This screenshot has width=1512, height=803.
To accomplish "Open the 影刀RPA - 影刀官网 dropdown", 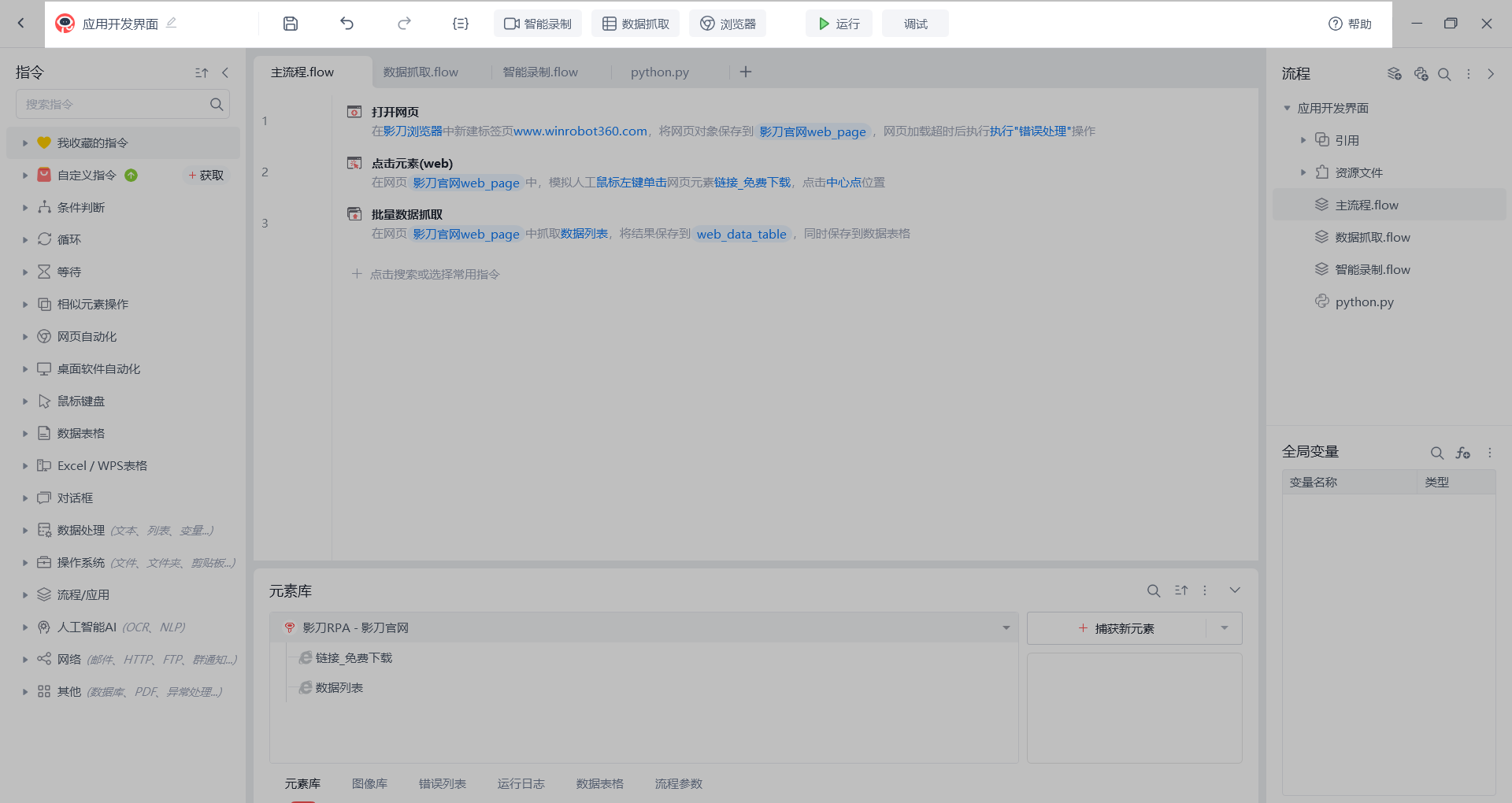I will [1006, 628].
